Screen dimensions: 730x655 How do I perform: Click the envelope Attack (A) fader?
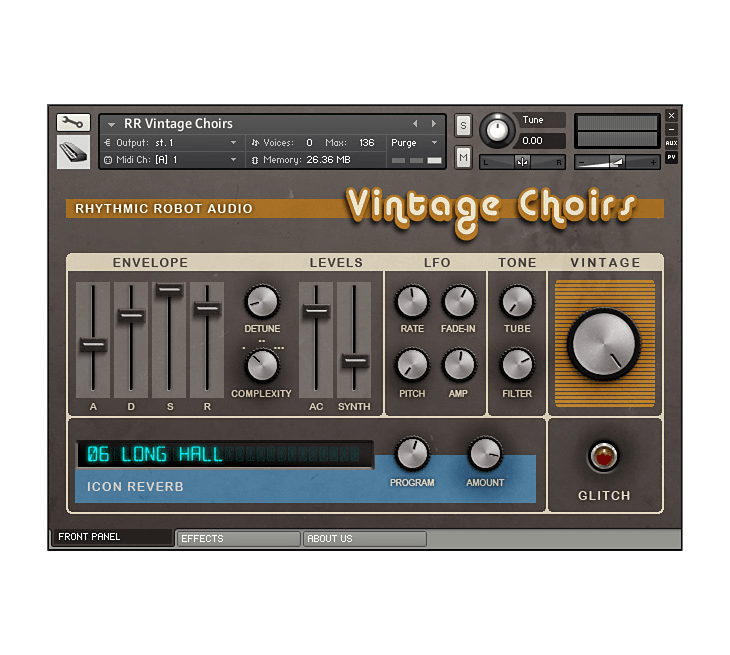point(93,345)
